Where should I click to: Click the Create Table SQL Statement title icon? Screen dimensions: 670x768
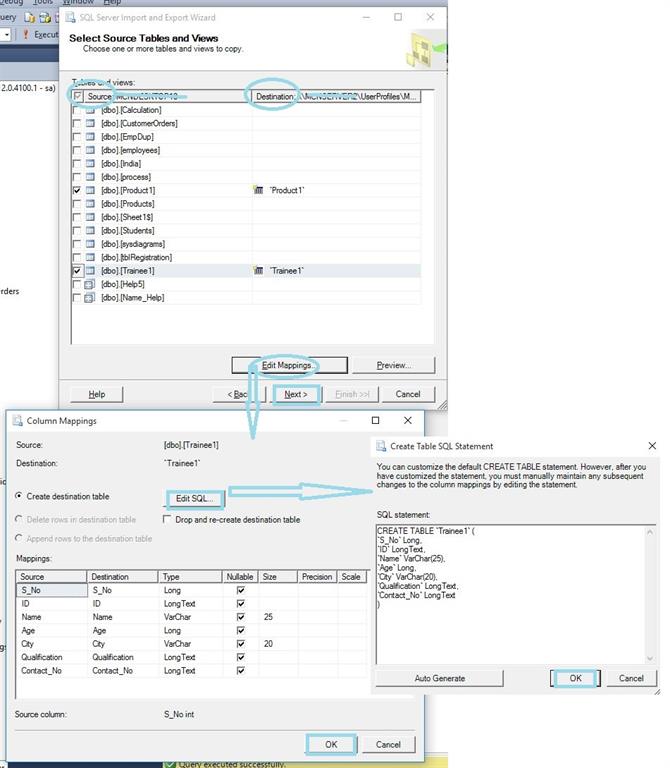[381, 446]
